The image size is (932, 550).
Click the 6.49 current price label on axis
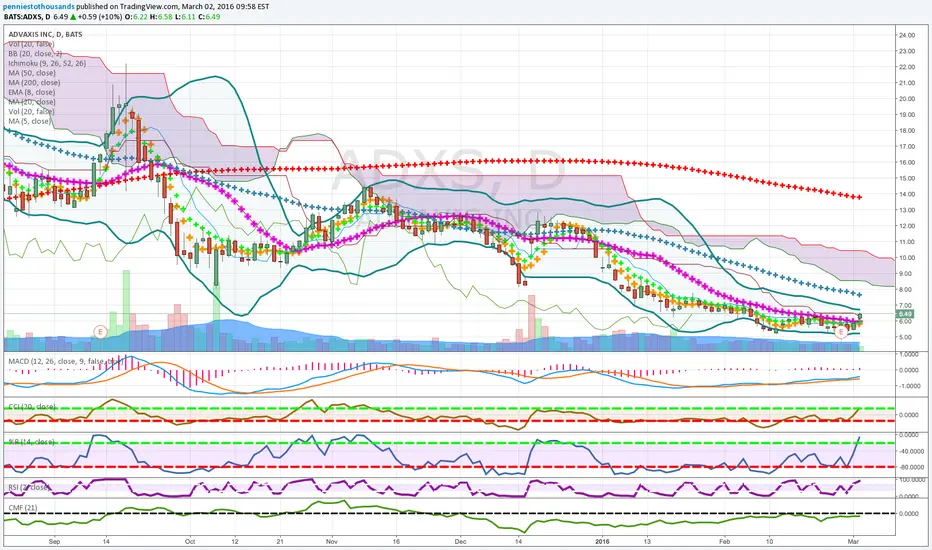(x=904, y=314)
